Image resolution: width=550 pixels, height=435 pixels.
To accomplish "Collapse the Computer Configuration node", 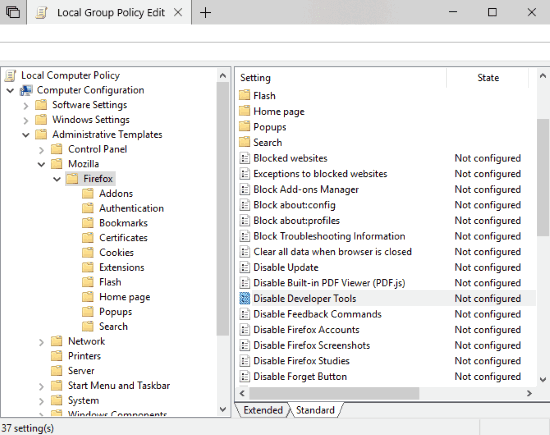I will pyautogui.click(x=10, y=91).
